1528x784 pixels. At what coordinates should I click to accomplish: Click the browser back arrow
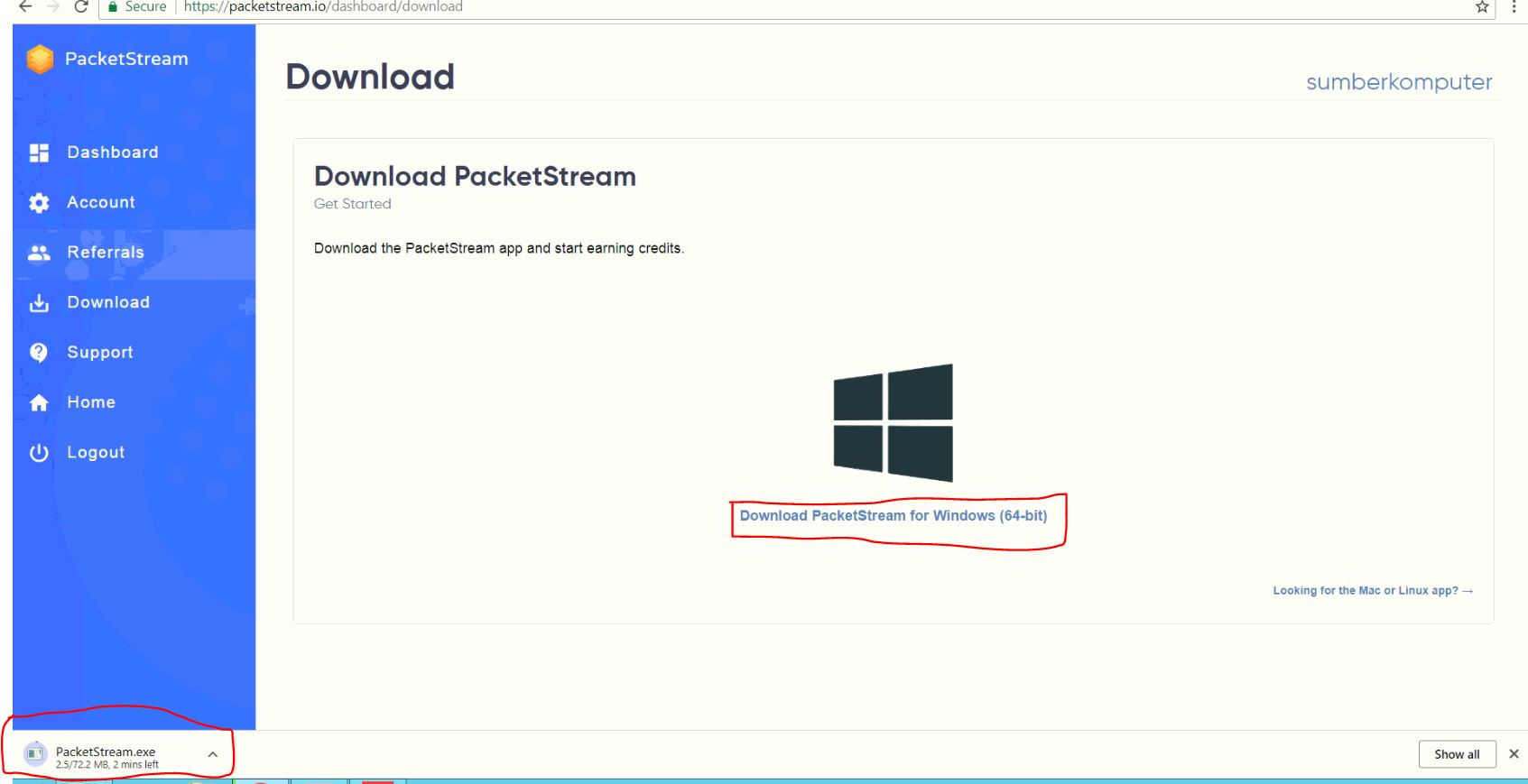pos(25,6)
